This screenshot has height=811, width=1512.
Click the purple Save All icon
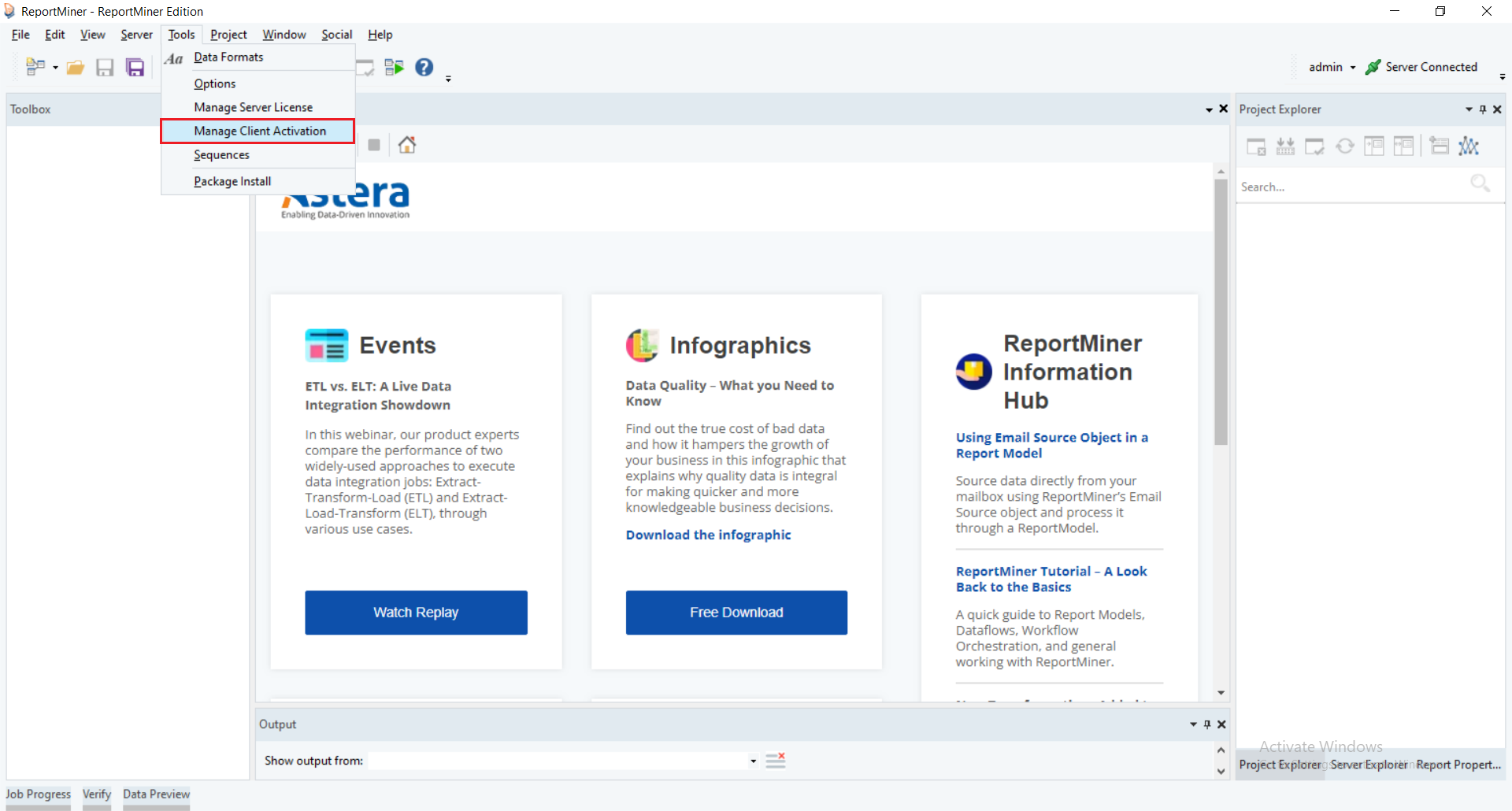135,68
